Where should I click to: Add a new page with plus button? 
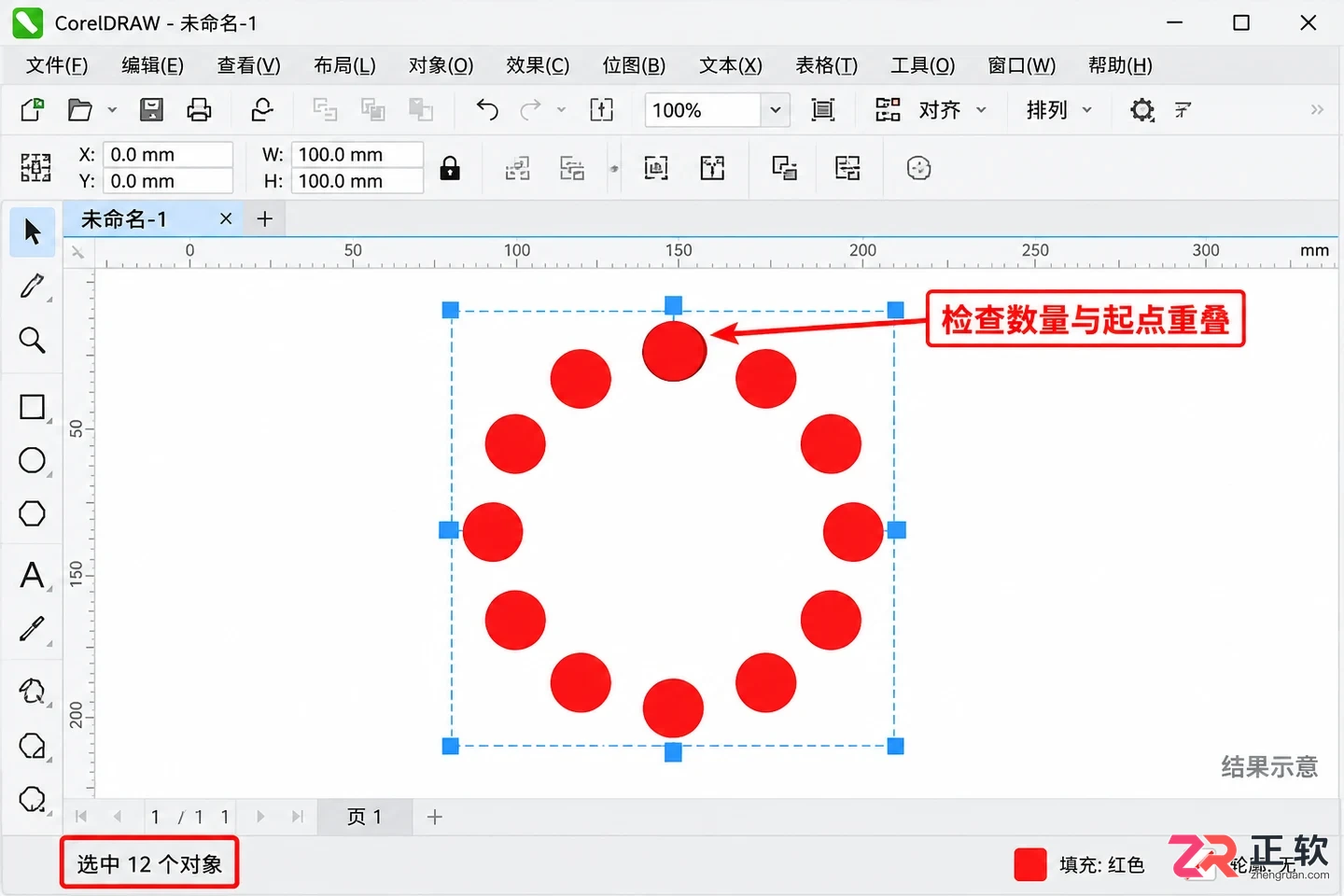(434, 817)
